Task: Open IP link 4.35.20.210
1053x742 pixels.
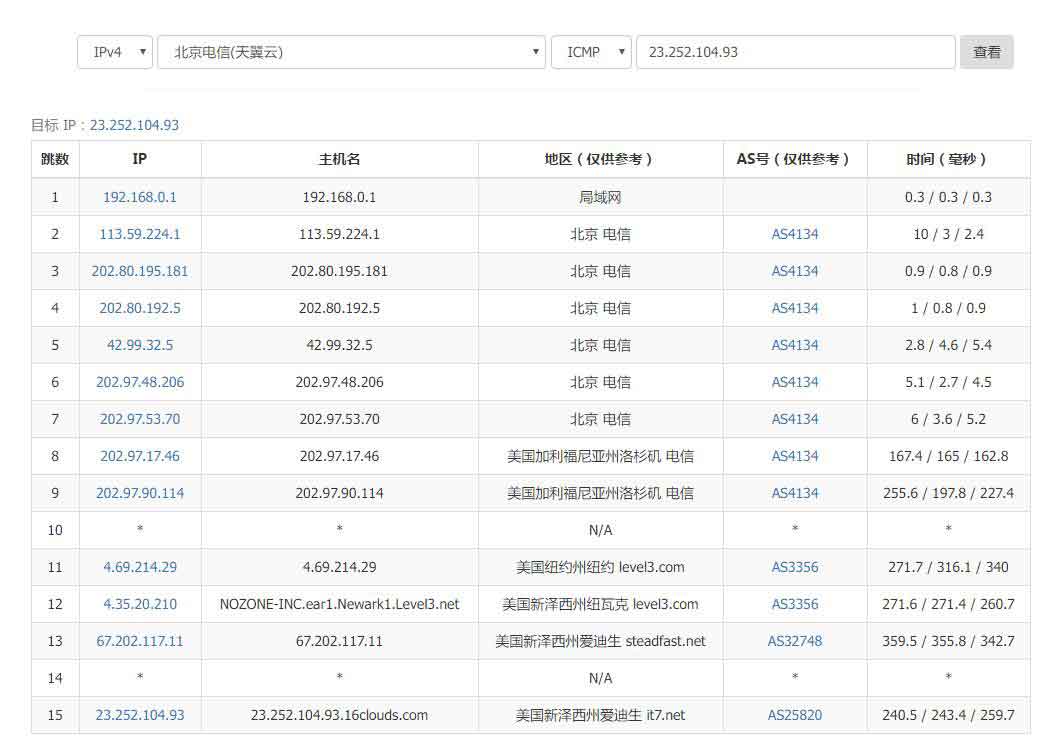Action: [140, 604]
